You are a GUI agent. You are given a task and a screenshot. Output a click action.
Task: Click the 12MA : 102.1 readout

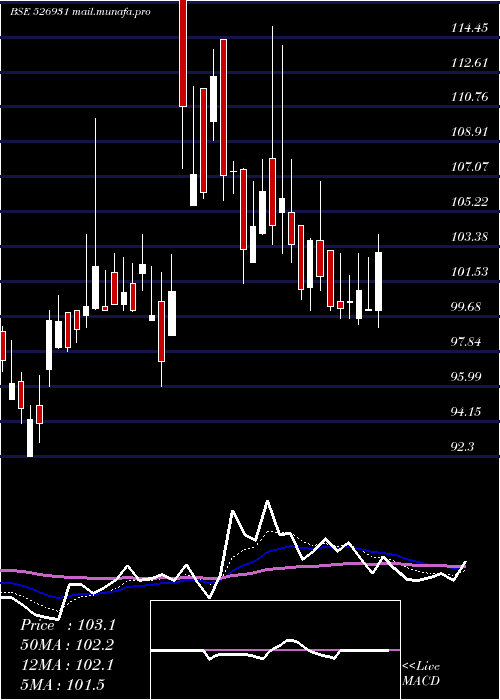click(67, 665)
